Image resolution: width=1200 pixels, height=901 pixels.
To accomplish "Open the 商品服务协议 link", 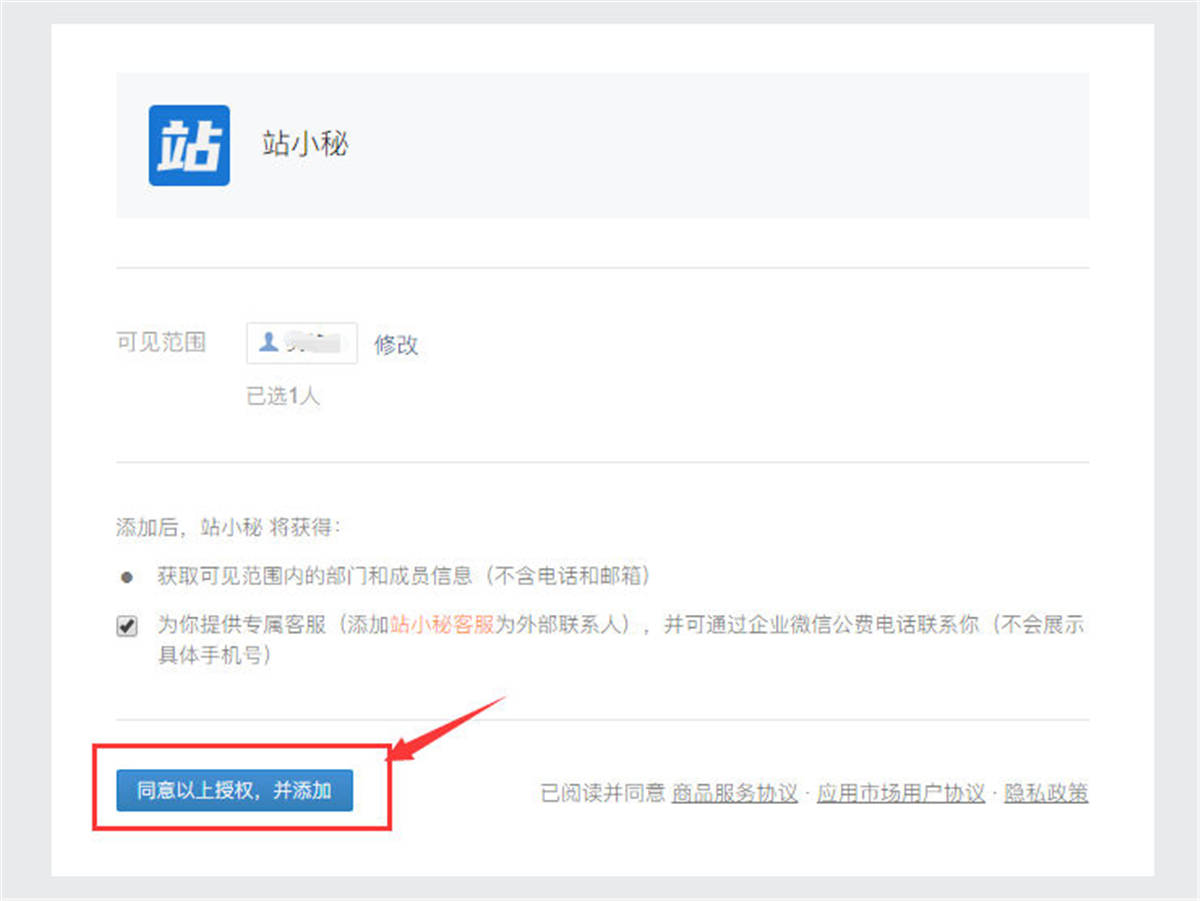I will 735,793.
